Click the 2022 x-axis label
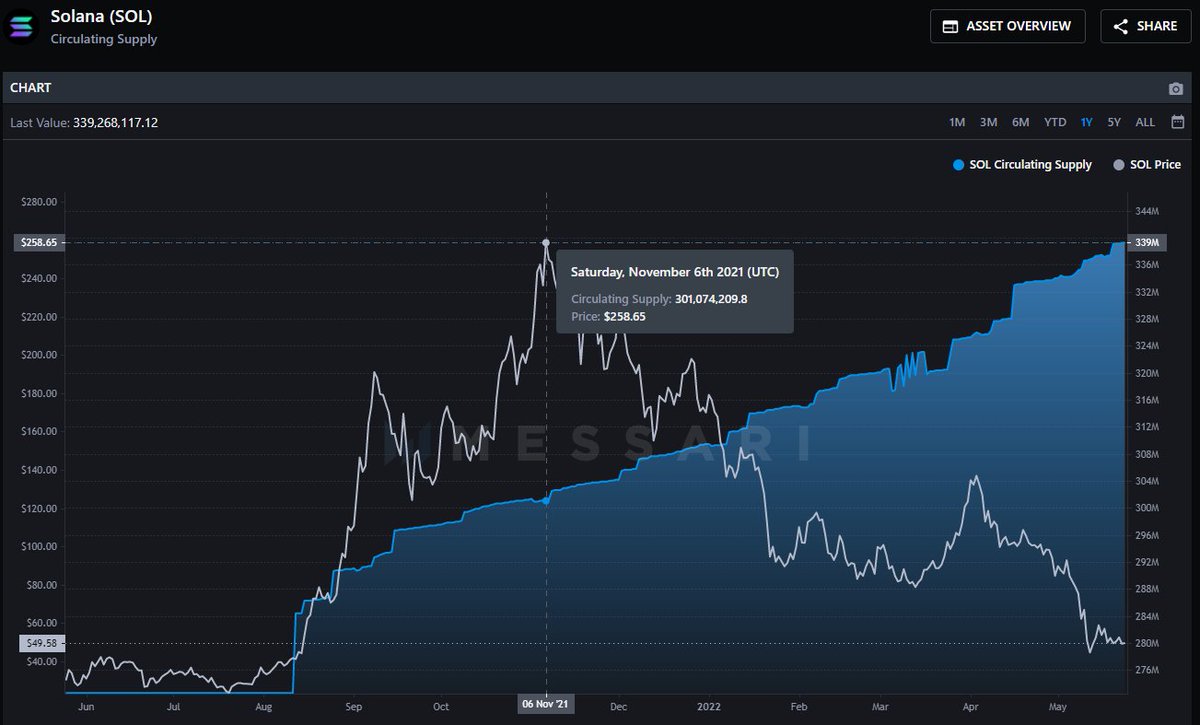This screenshot has width=1200, height=725. point(708,706)
